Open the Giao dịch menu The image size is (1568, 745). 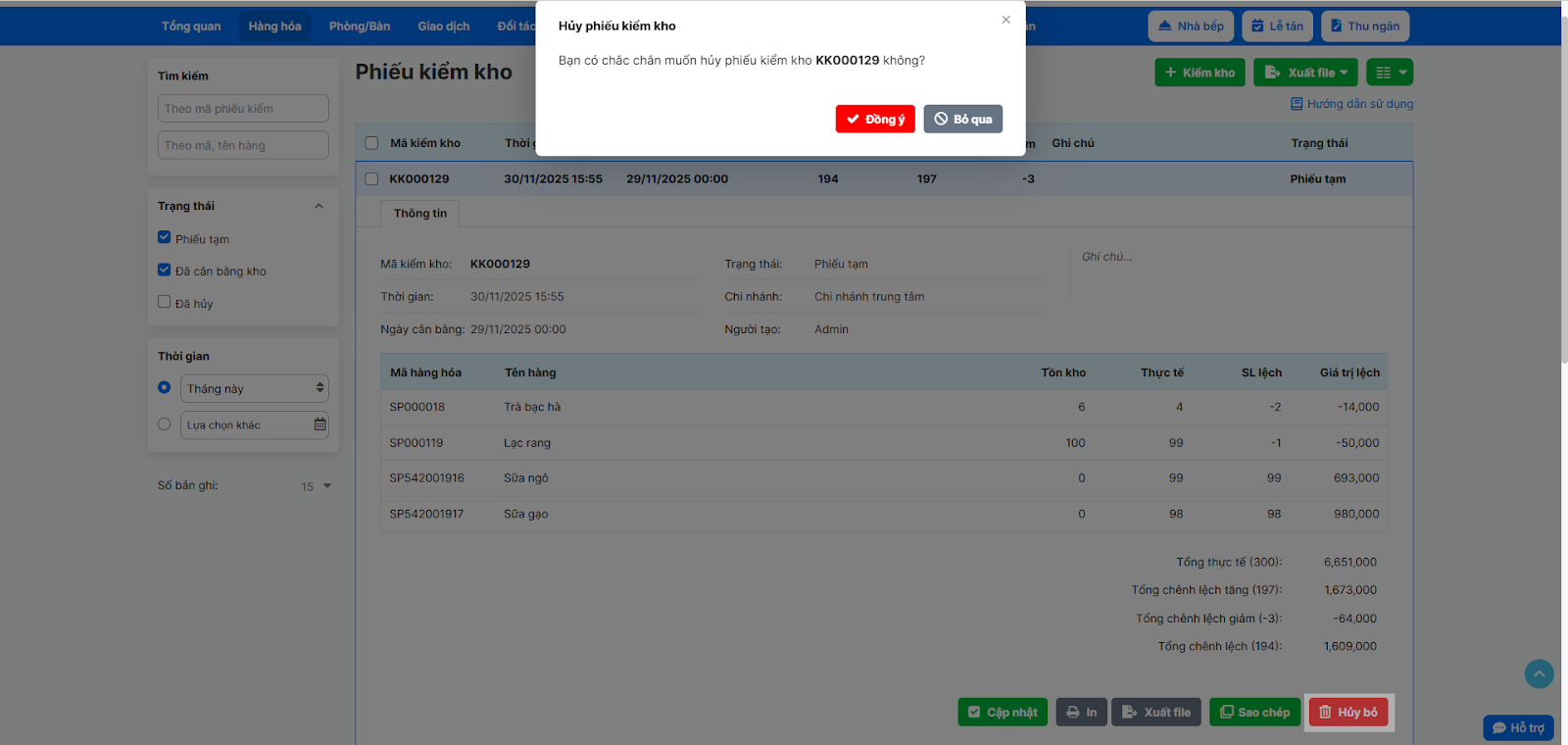tap(444, 26)
